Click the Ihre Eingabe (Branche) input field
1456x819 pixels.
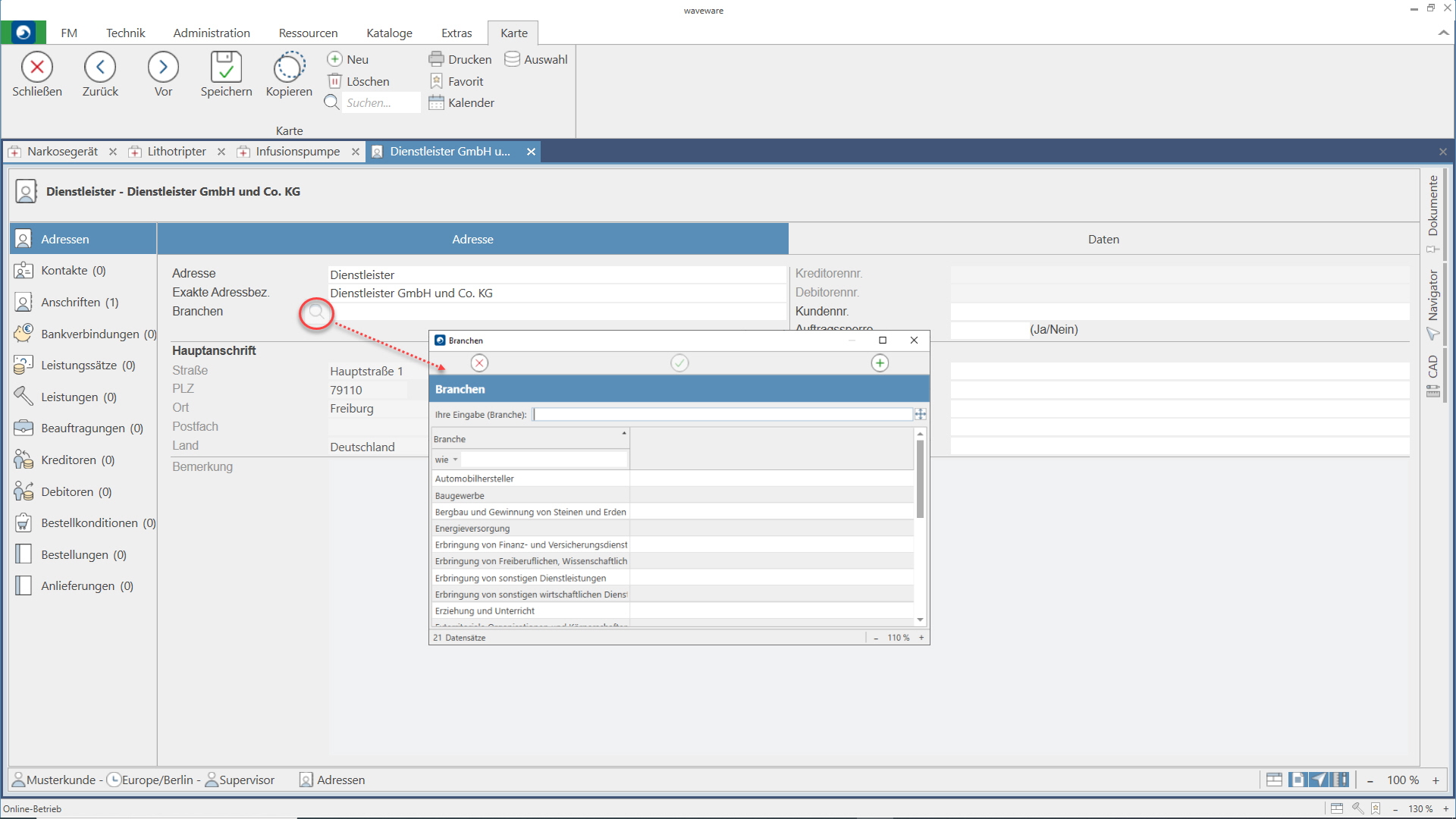pos(723,414)
